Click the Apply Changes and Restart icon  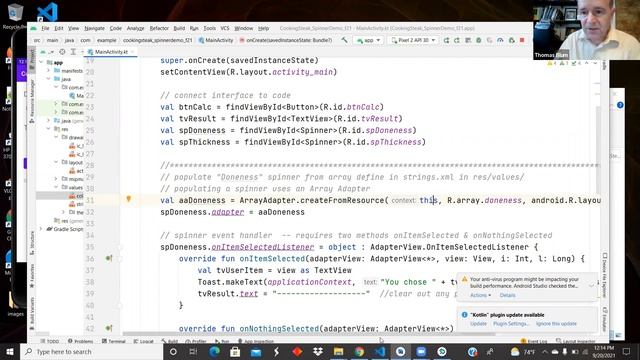pos(446,40)
